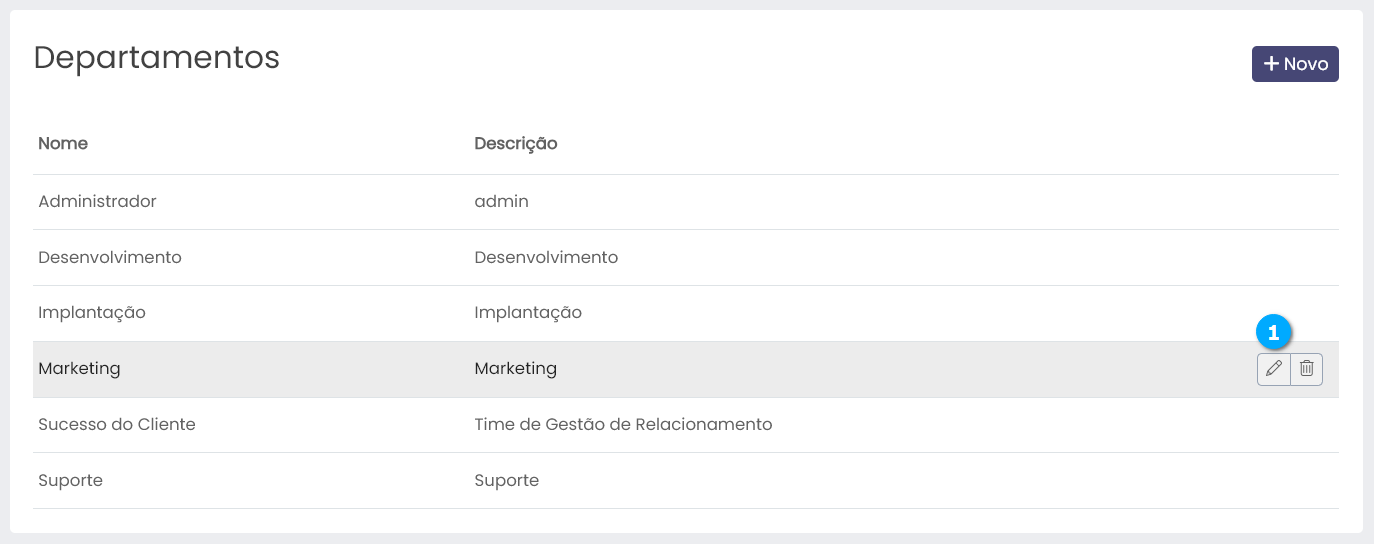
Task: Click the pencil edit icon for Marketing
Action: tap(1273, 369)
